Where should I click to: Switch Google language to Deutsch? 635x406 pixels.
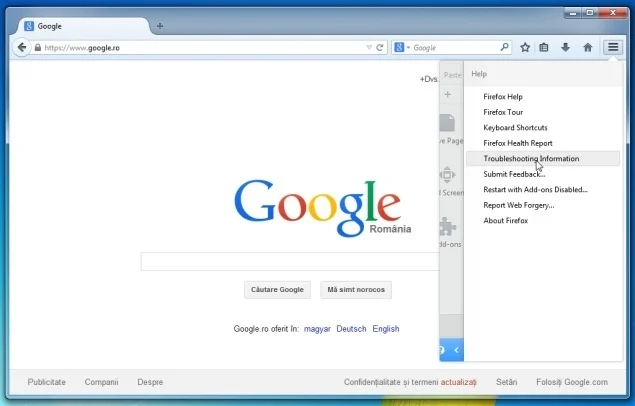[351, 329]
